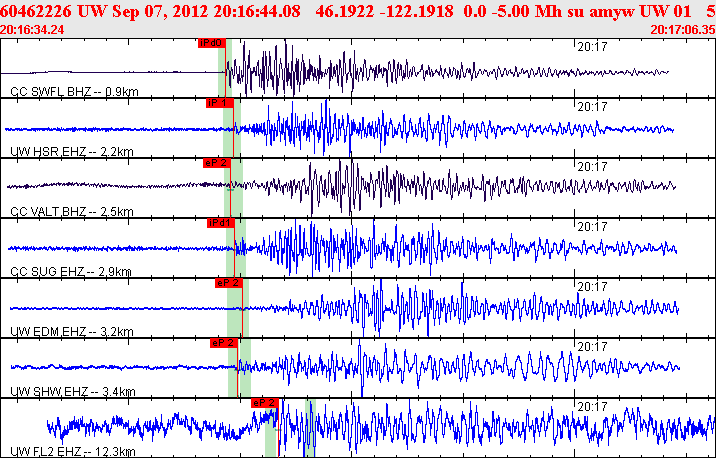Click the origin time 20:16:44.08
The image size is (716, 458).
pyautogui.click(x=257, y=11)
